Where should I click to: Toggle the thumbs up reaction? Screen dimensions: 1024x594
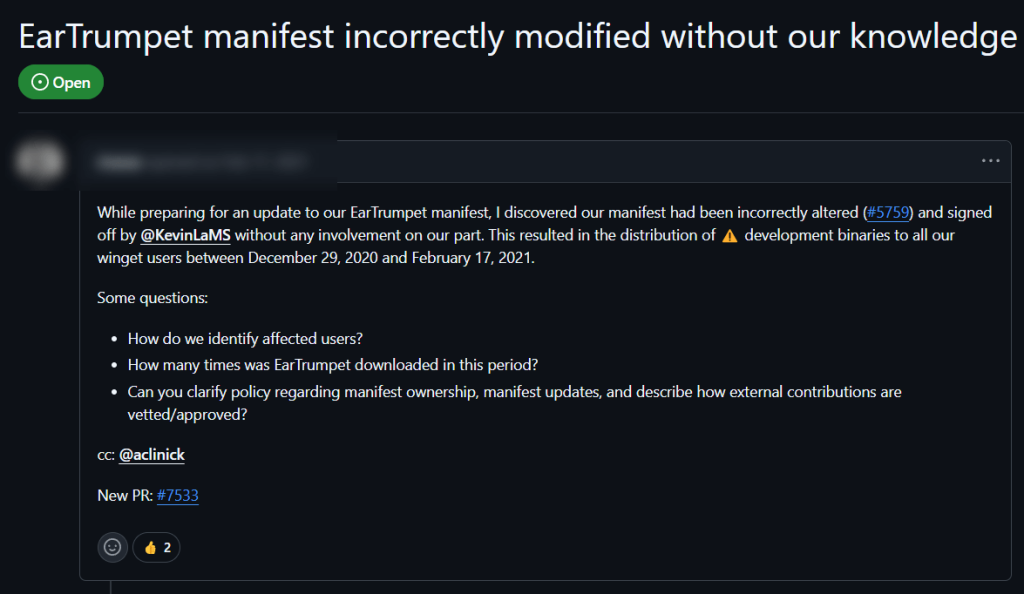157,547
